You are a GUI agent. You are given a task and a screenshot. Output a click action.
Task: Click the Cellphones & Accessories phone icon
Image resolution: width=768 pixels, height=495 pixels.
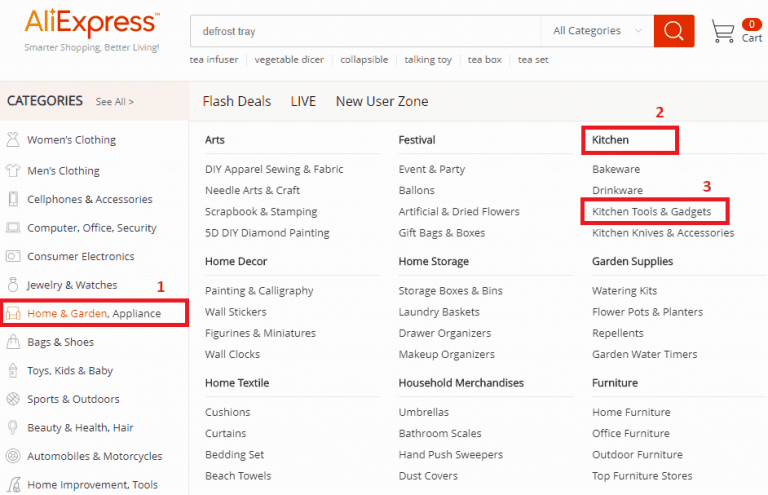(x=13, y=199)
